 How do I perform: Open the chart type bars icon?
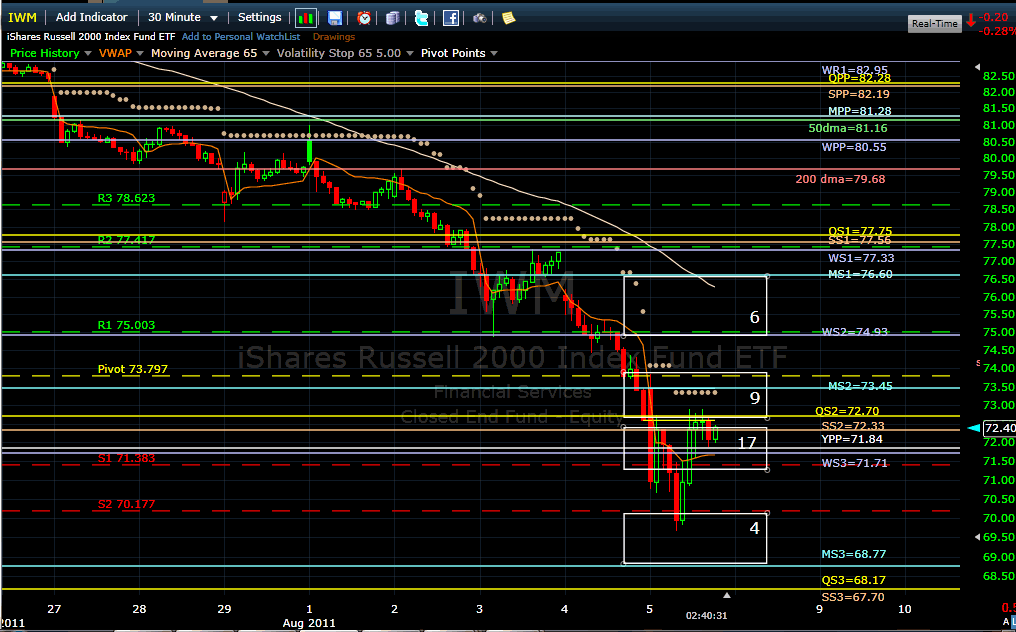[x=306, y=18]
